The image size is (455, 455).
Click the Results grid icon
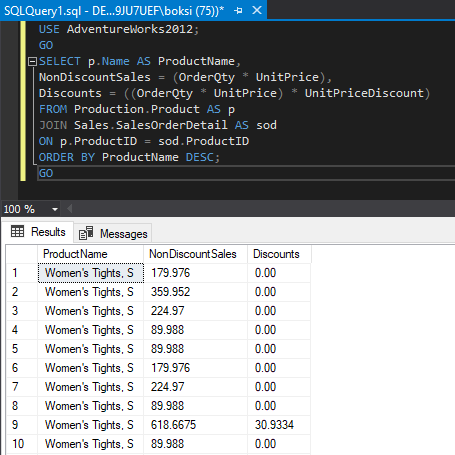[17, 231]
